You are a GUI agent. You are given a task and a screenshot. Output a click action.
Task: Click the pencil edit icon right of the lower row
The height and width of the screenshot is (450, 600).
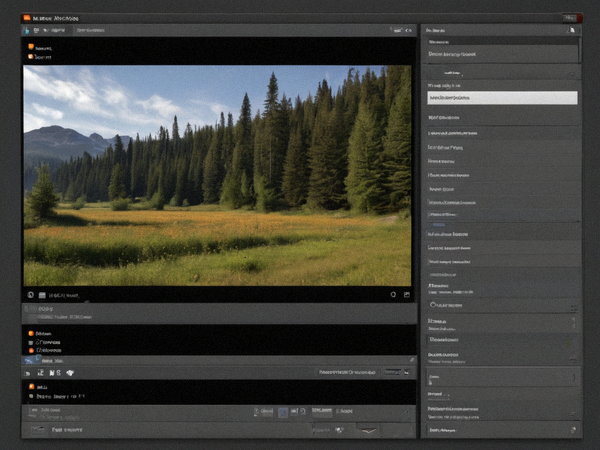pyautogui.click(x=412, y=360)
